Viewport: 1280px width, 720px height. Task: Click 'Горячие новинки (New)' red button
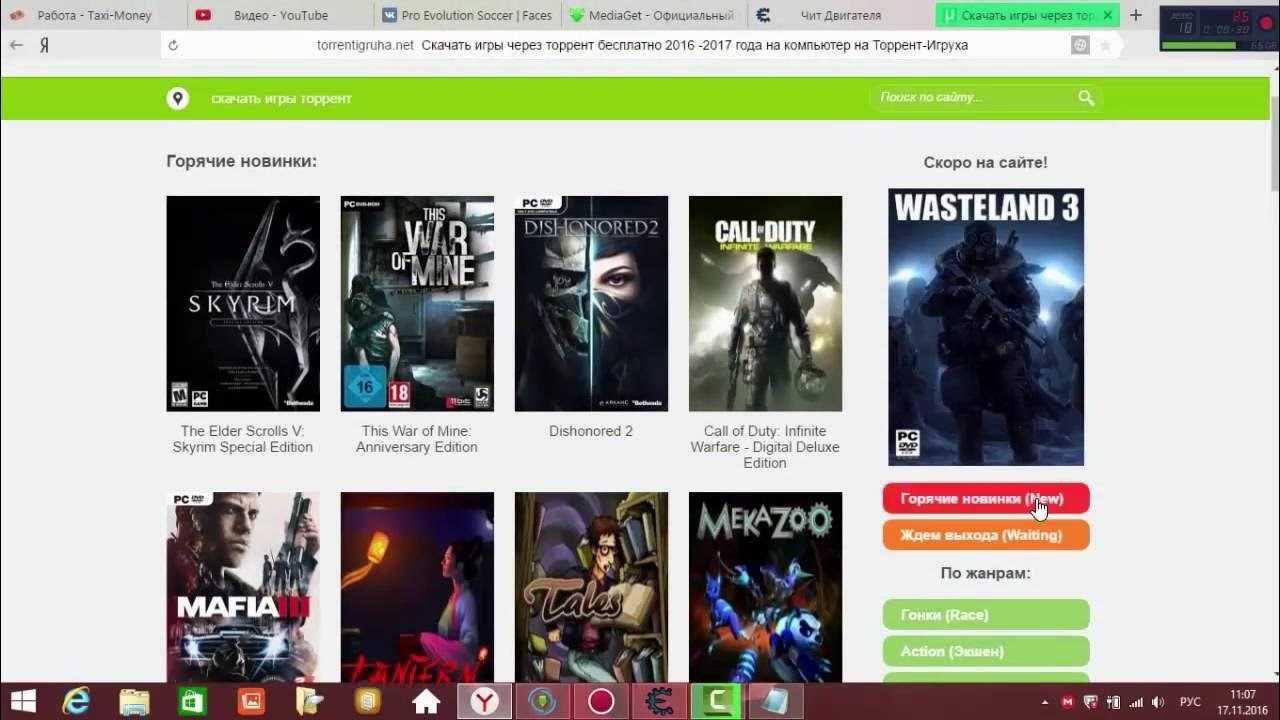pyautogui.click(x=985, y=498)
